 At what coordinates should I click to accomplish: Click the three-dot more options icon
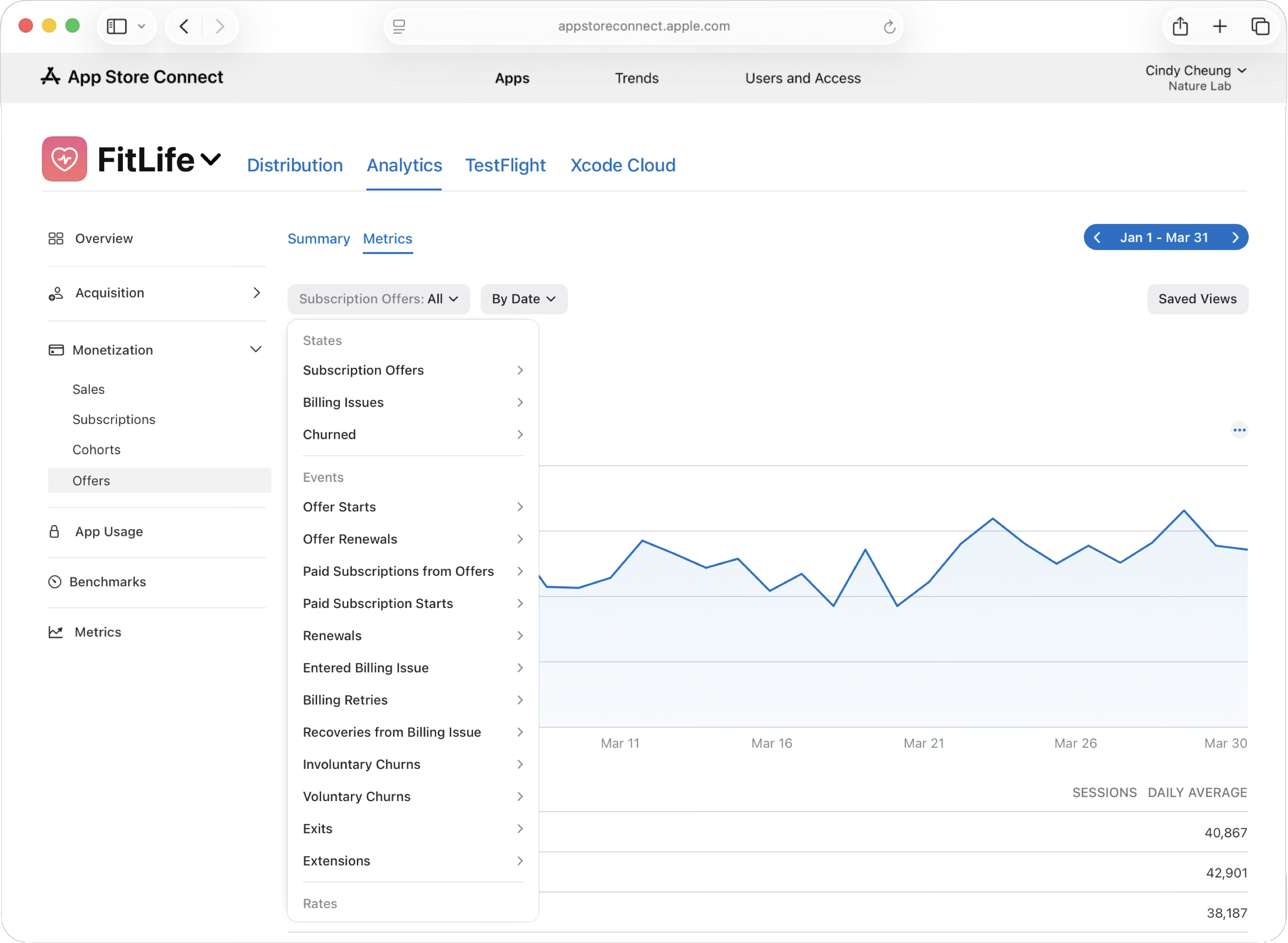click(x=1239, y=430)
